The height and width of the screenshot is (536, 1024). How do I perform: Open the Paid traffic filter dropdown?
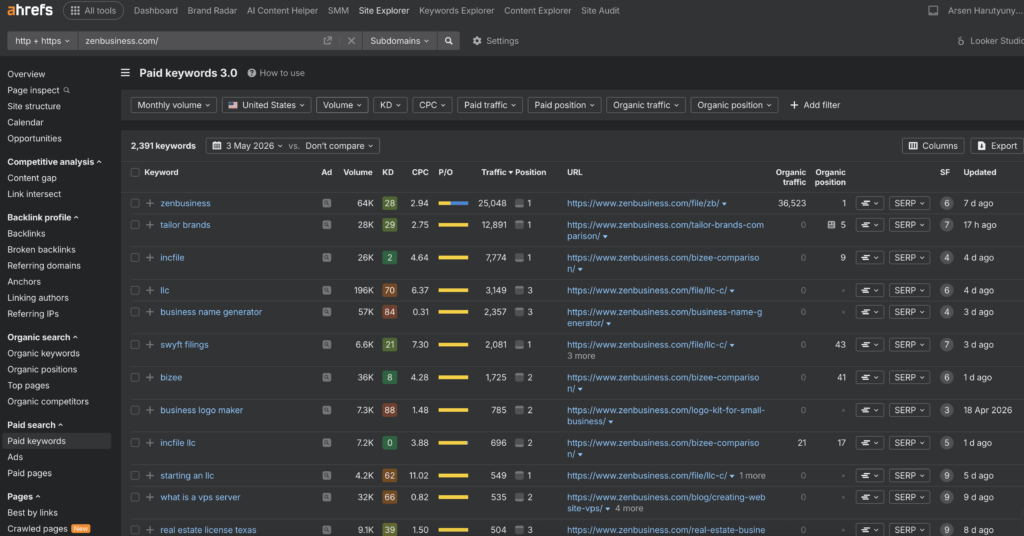point(490,105)
